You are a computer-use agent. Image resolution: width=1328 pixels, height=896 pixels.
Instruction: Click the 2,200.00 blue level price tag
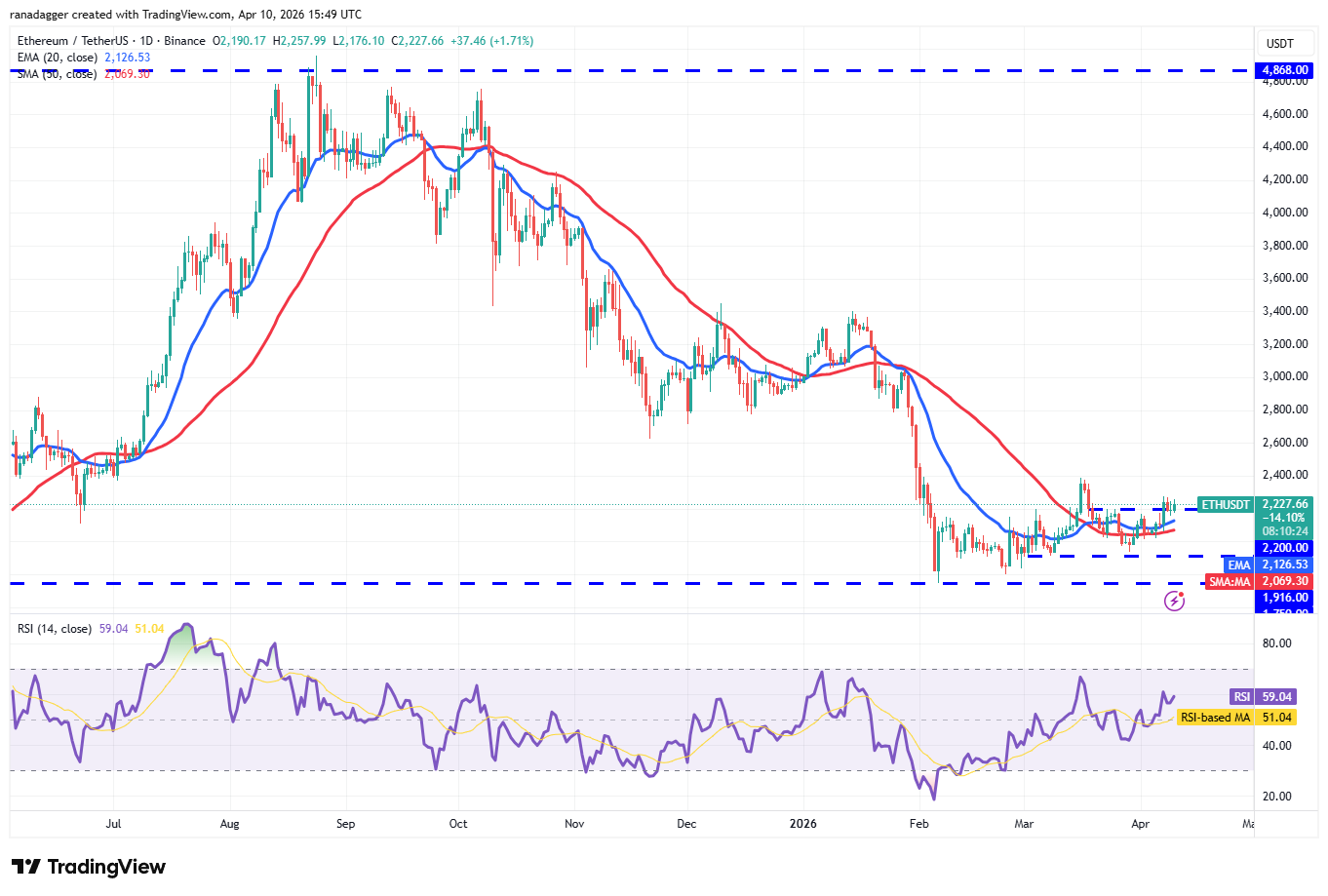pos(1284,548)
